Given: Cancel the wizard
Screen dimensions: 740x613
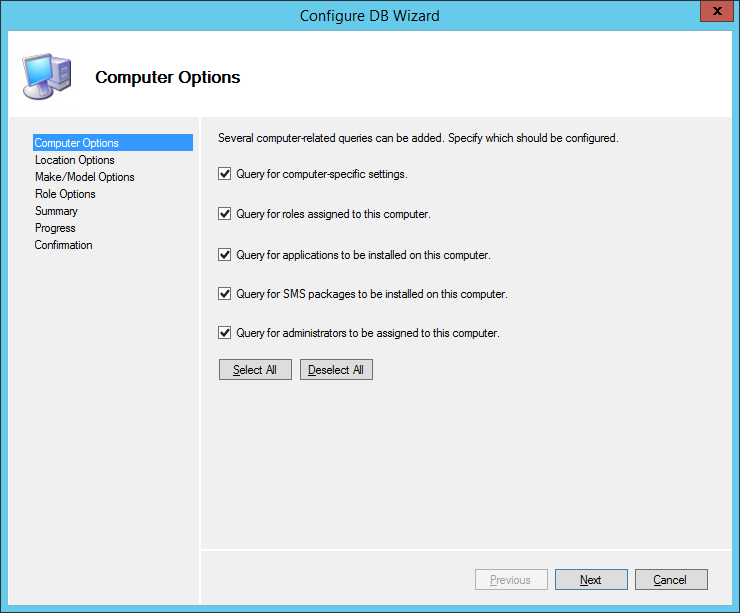Looking at the screenshot, I should tap(669, 580).
